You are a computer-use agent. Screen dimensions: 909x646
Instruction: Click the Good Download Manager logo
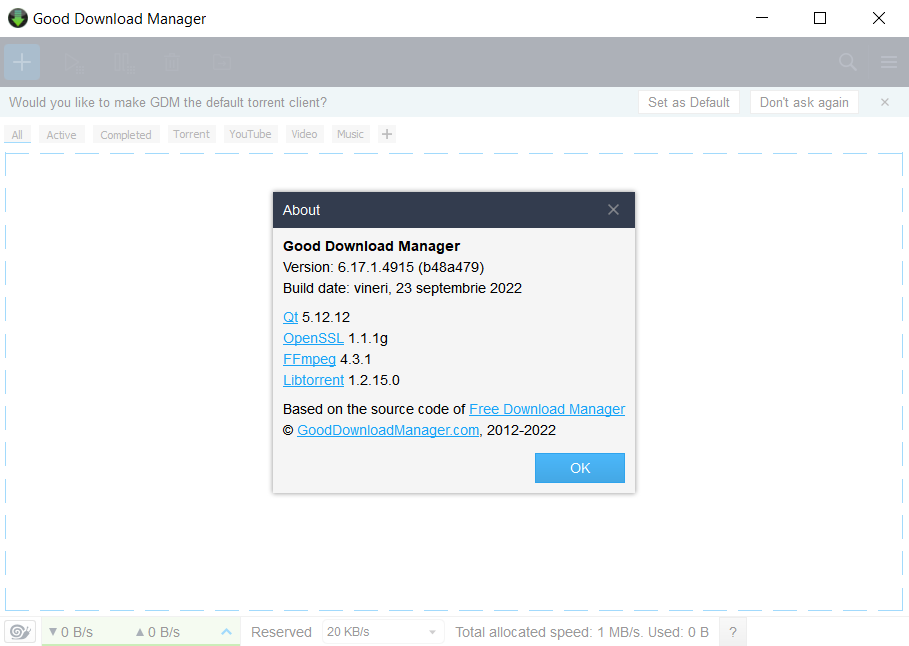click(17, 18)
